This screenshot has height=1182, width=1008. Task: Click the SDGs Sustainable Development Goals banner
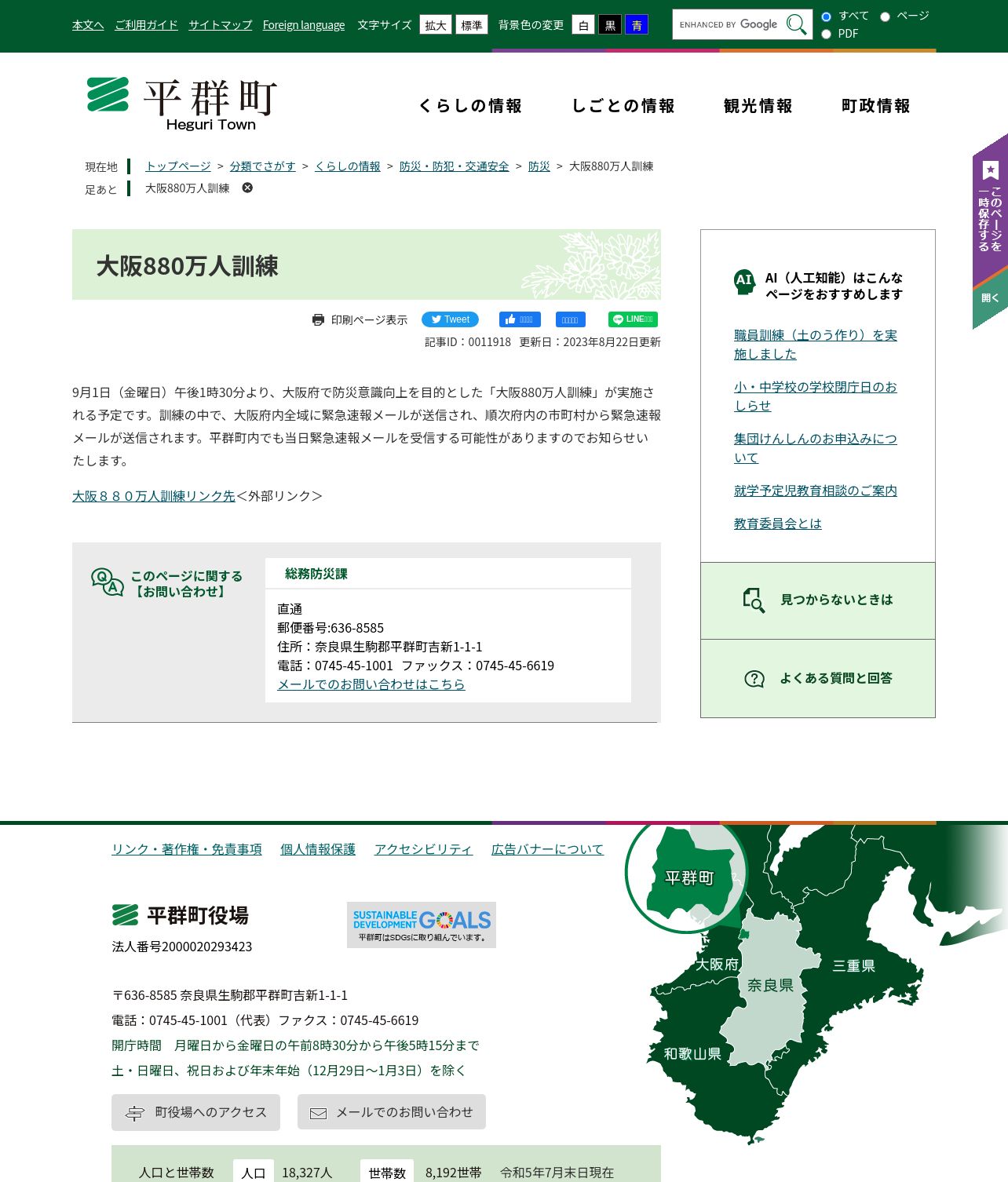coord(422,925)
